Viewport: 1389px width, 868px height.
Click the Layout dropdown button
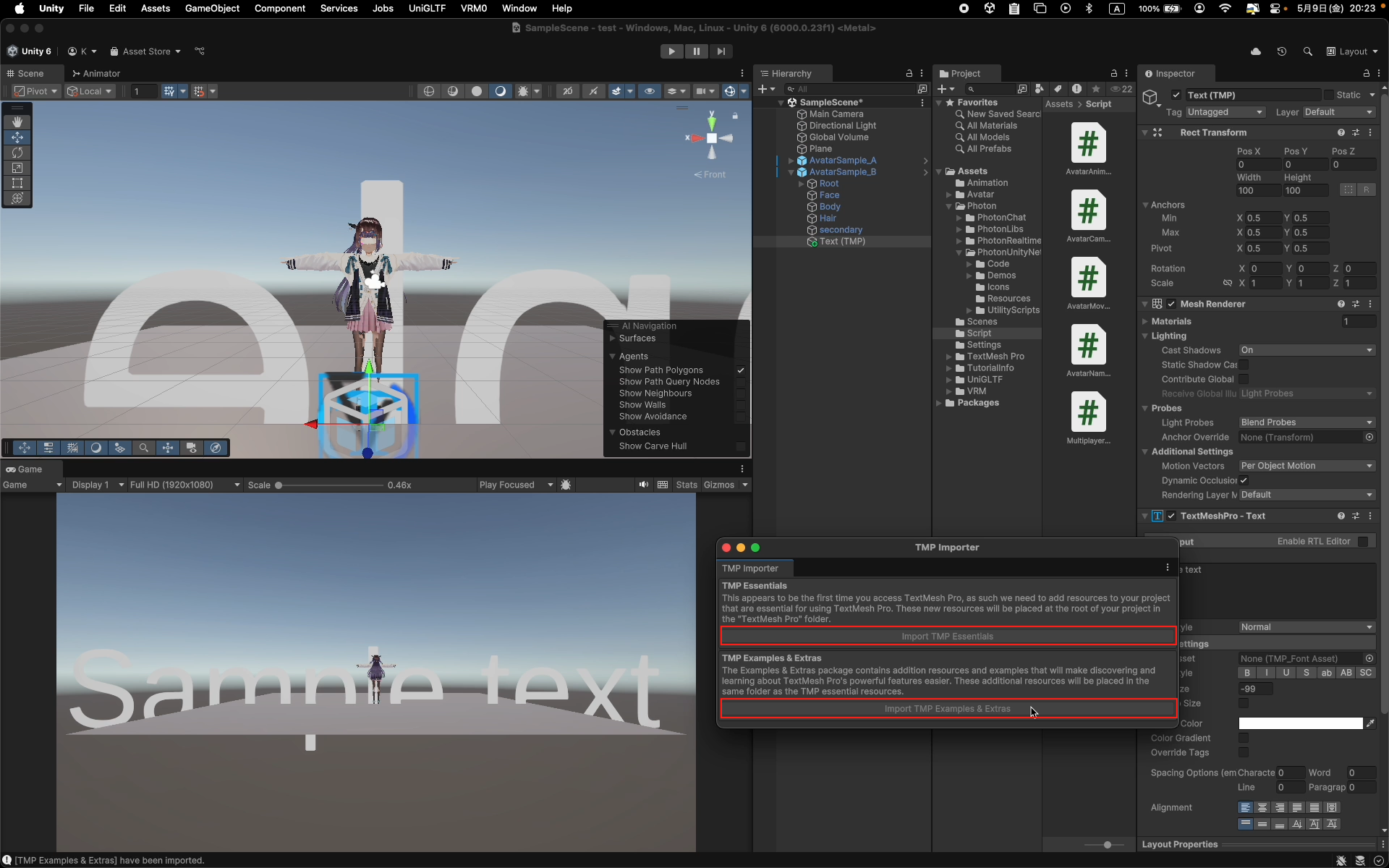[x=1352, y=51]
